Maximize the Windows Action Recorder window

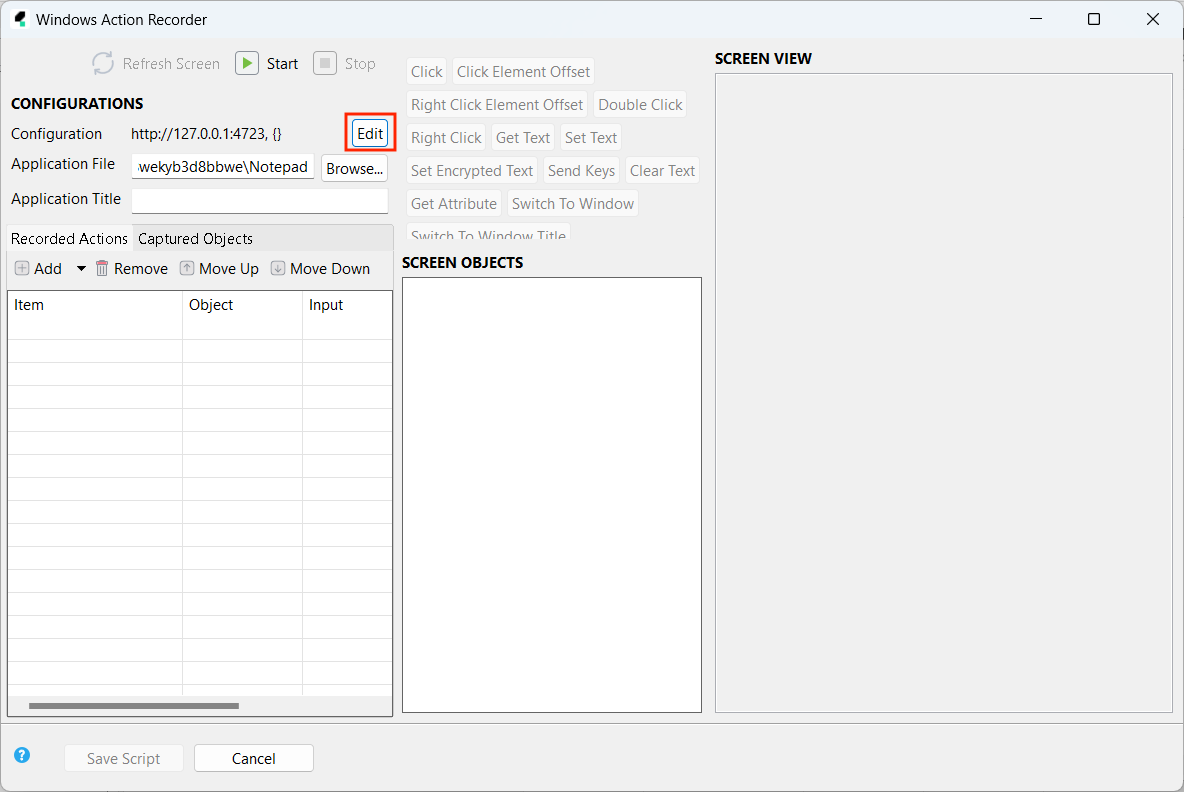1094,19
